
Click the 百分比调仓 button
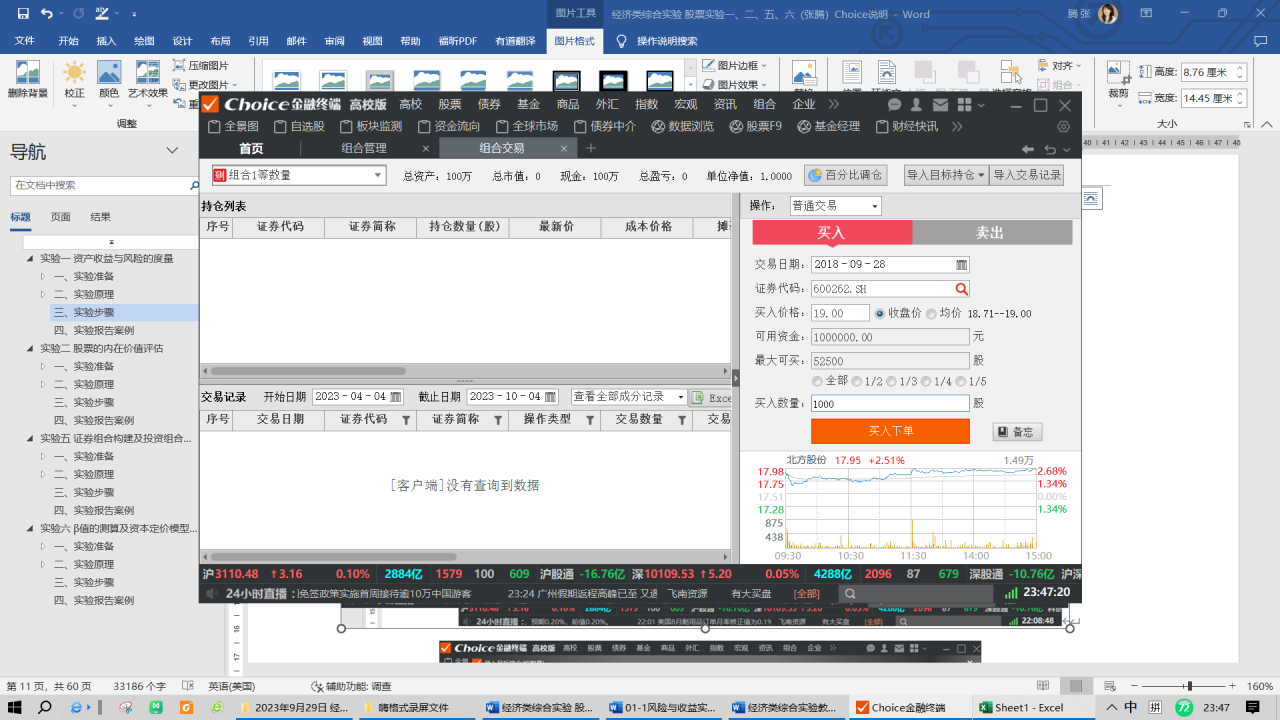pyautogui.click(x=845, y=175)
